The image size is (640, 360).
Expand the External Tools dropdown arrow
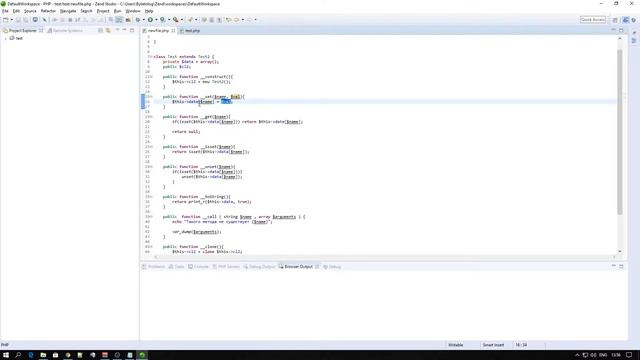pyautogui.click(x=182, y=20)
